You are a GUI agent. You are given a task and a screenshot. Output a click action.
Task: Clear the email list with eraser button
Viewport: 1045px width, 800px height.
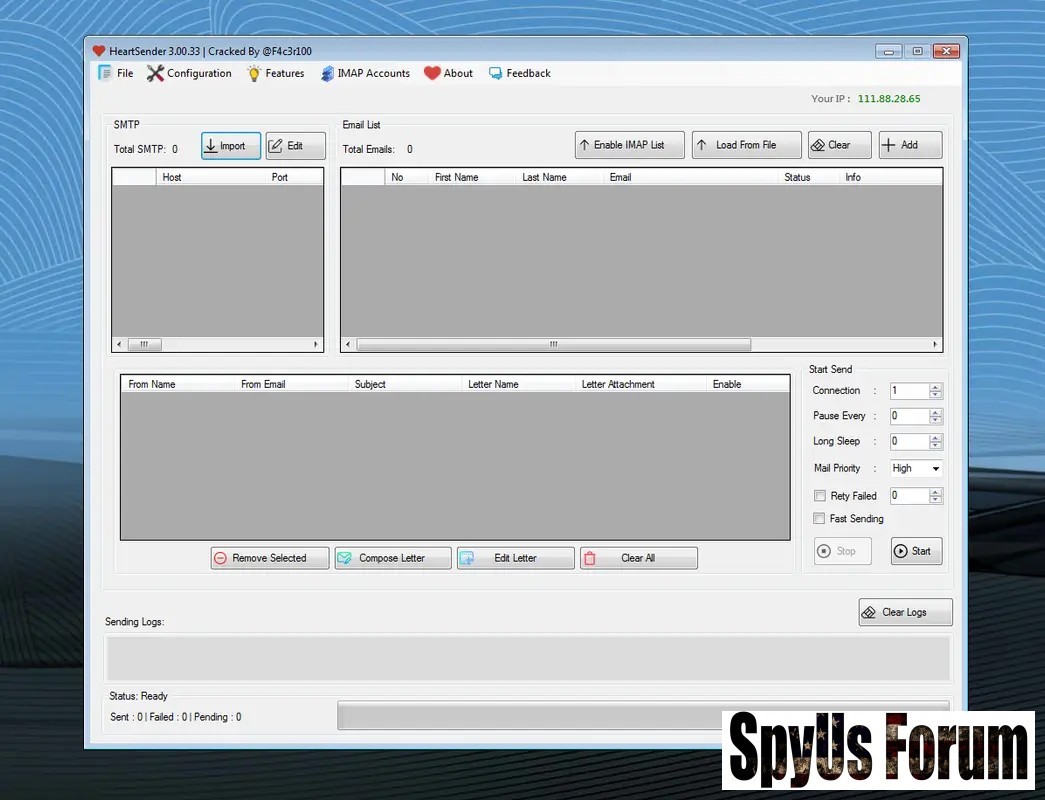pos(840,145)
